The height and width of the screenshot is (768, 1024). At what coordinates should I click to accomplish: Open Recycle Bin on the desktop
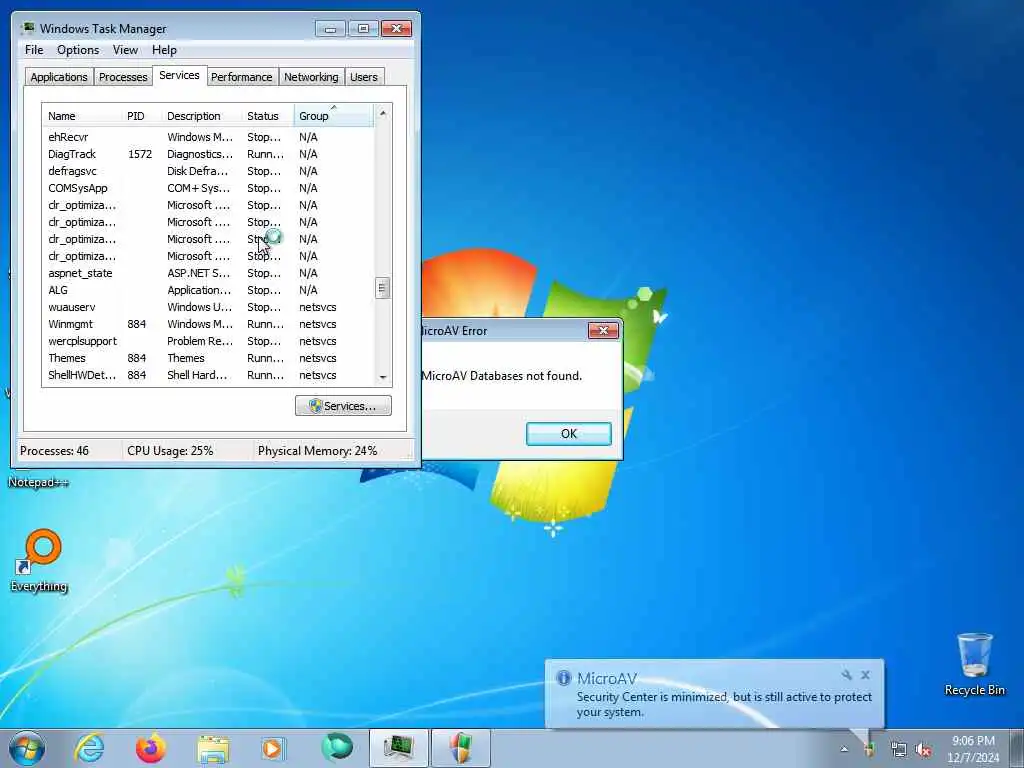pos(974,664)
